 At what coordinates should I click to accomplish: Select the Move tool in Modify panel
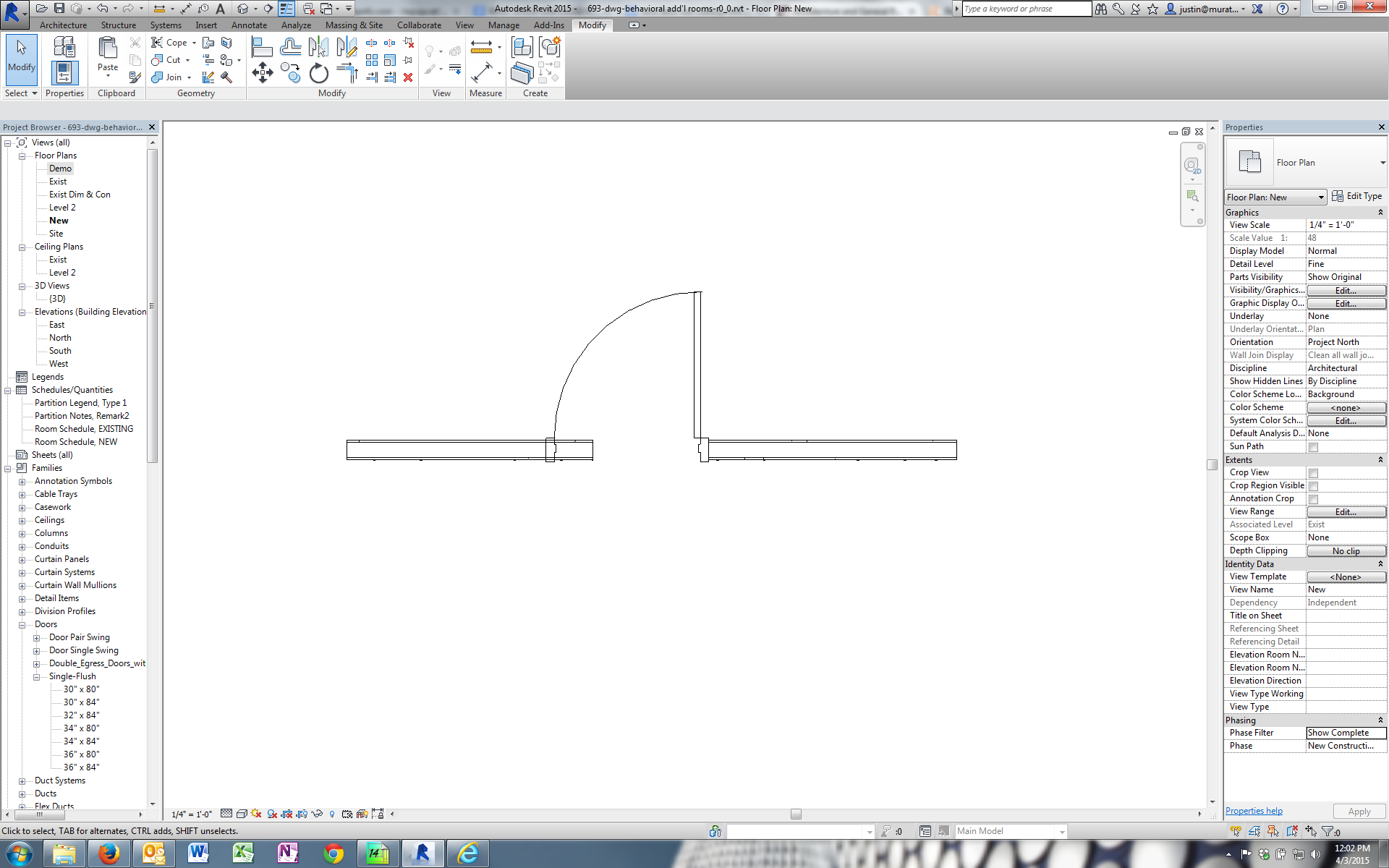[x=262, y=72]
